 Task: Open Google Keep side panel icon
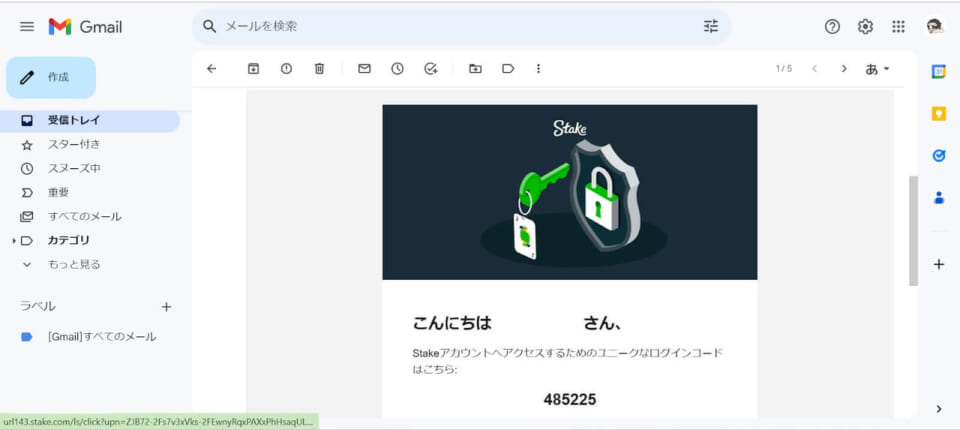pos(939,114)
